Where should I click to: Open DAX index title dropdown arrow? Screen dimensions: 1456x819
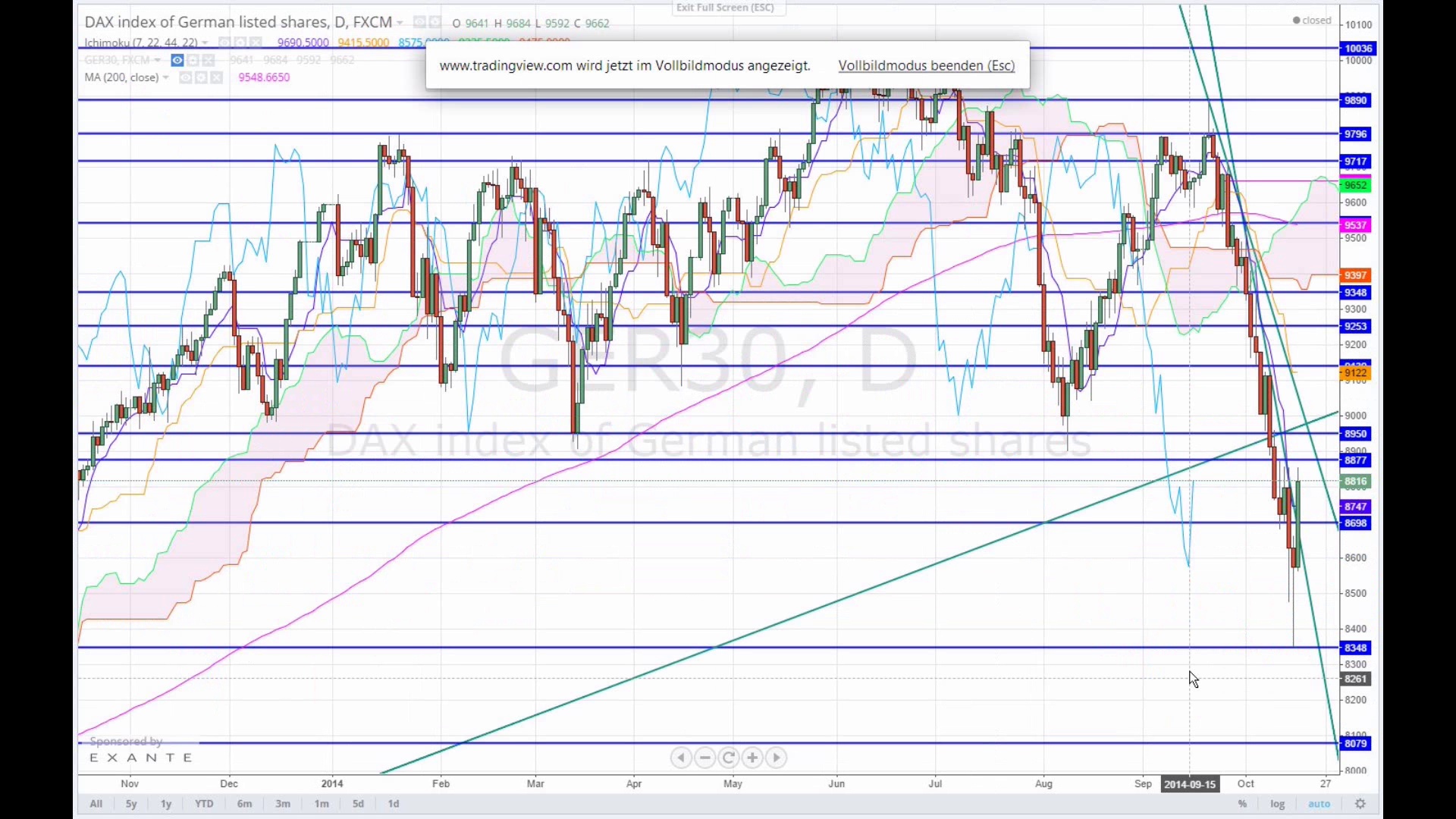click(x=400, y=23)
